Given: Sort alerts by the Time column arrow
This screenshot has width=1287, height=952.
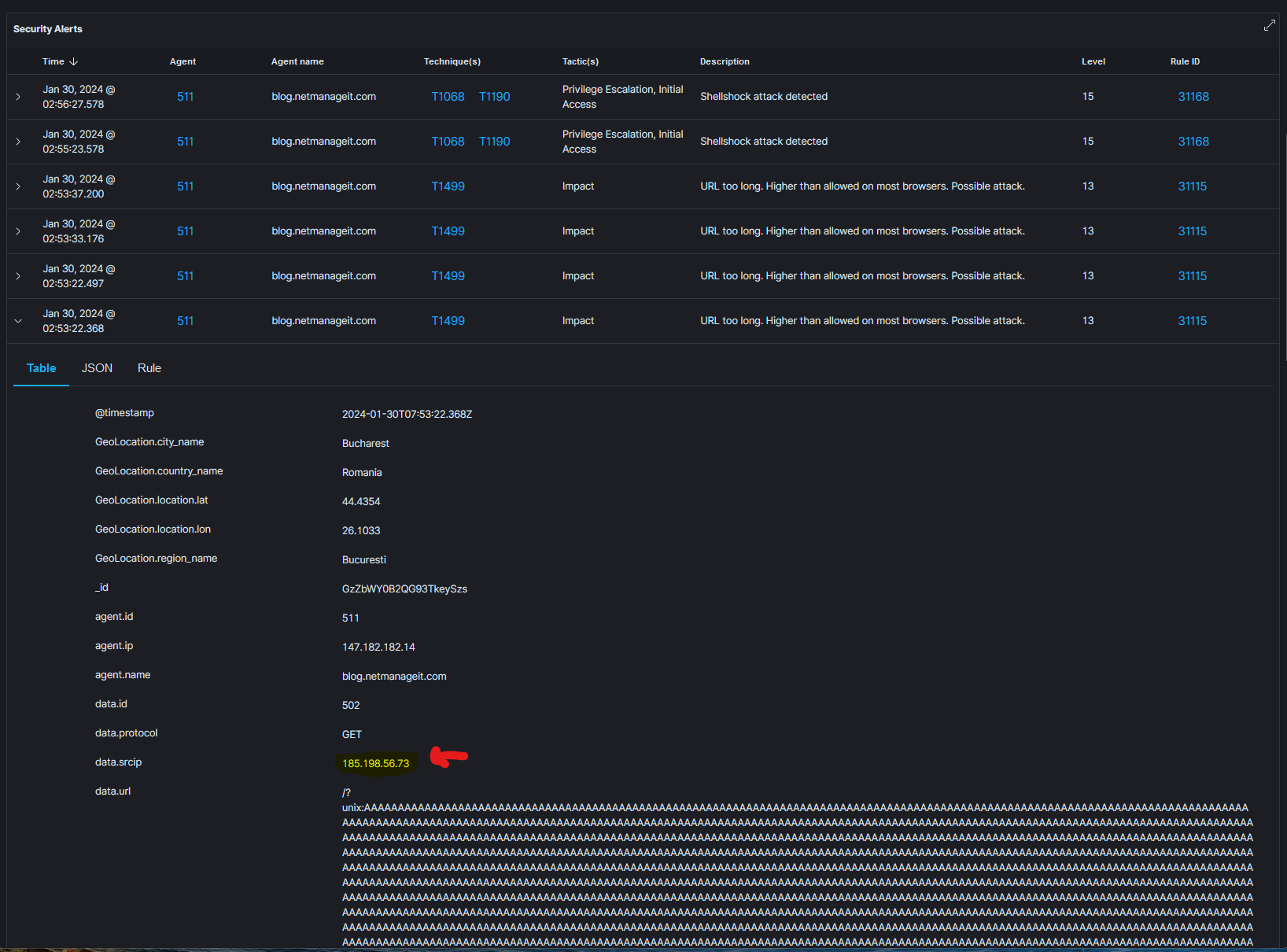Looking at the screenshot, I should pyautogui.click(x=73, y=61).
